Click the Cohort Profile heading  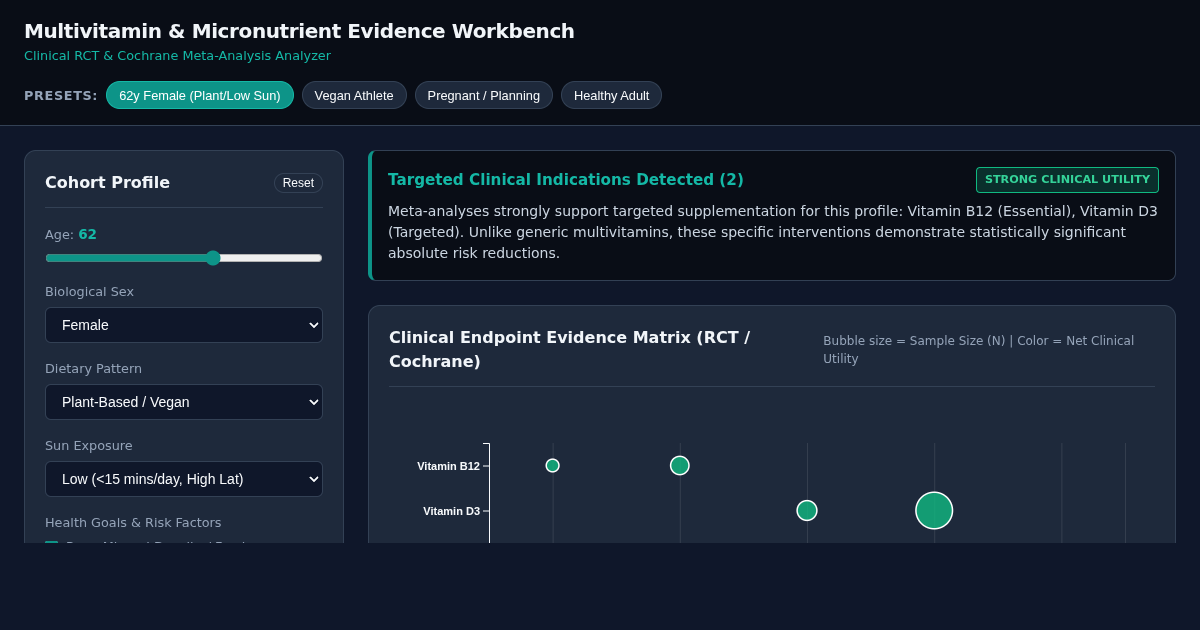(107, 183)
